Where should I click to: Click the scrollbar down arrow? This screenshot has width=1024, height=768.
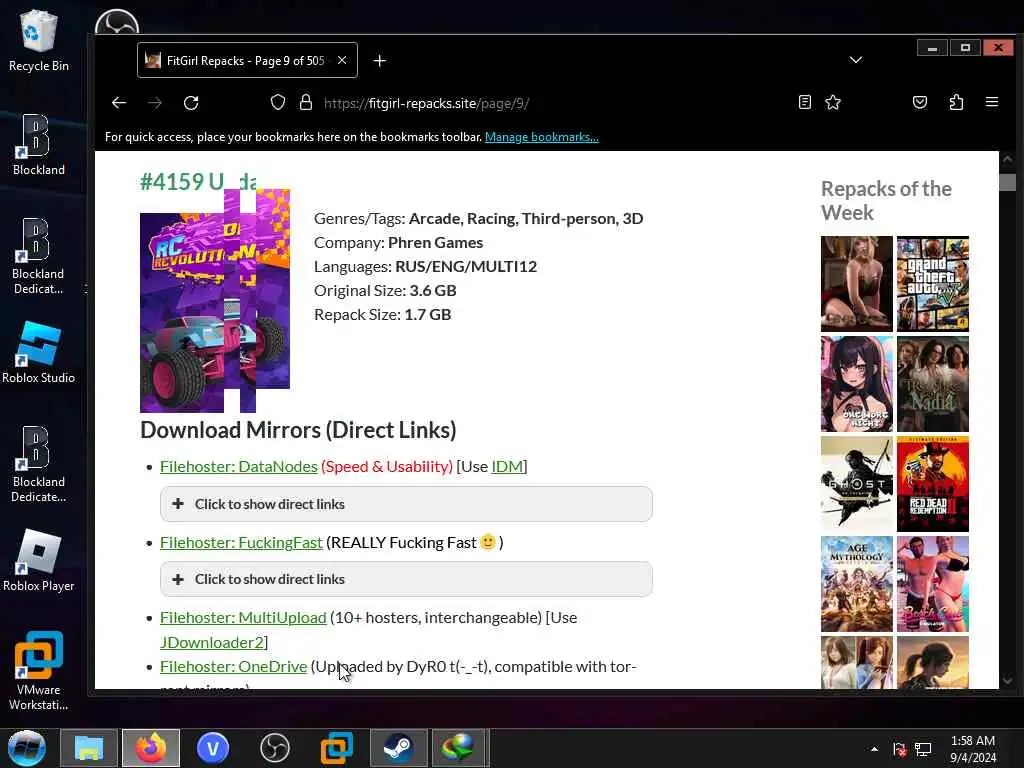(1007, 680)
